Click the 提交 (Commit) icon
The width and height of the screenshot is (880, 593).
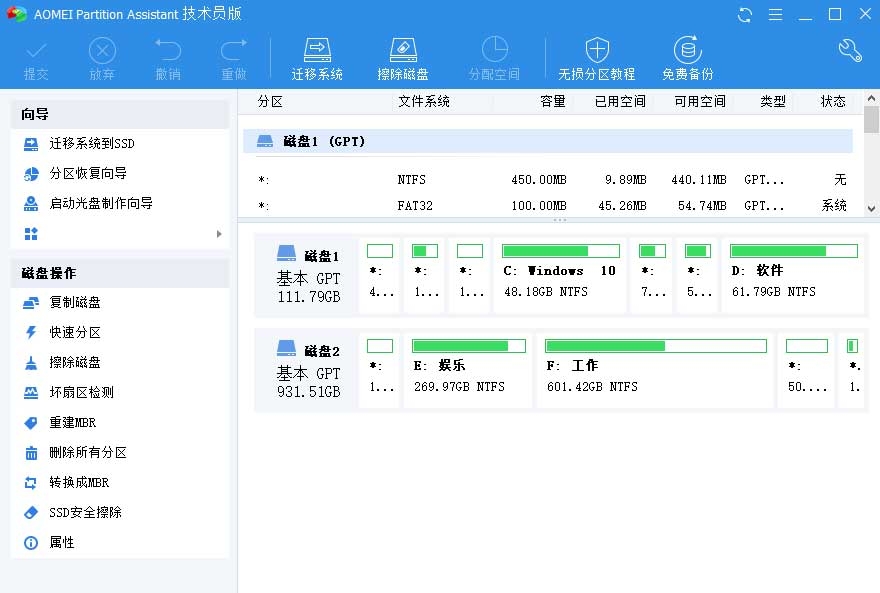pyautogui.click(x=36, y=55)
